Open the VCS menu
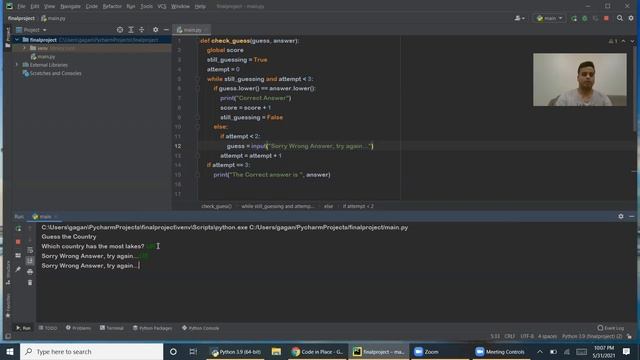The height and width of the screenshot is (360, 640). coord(162,7)
